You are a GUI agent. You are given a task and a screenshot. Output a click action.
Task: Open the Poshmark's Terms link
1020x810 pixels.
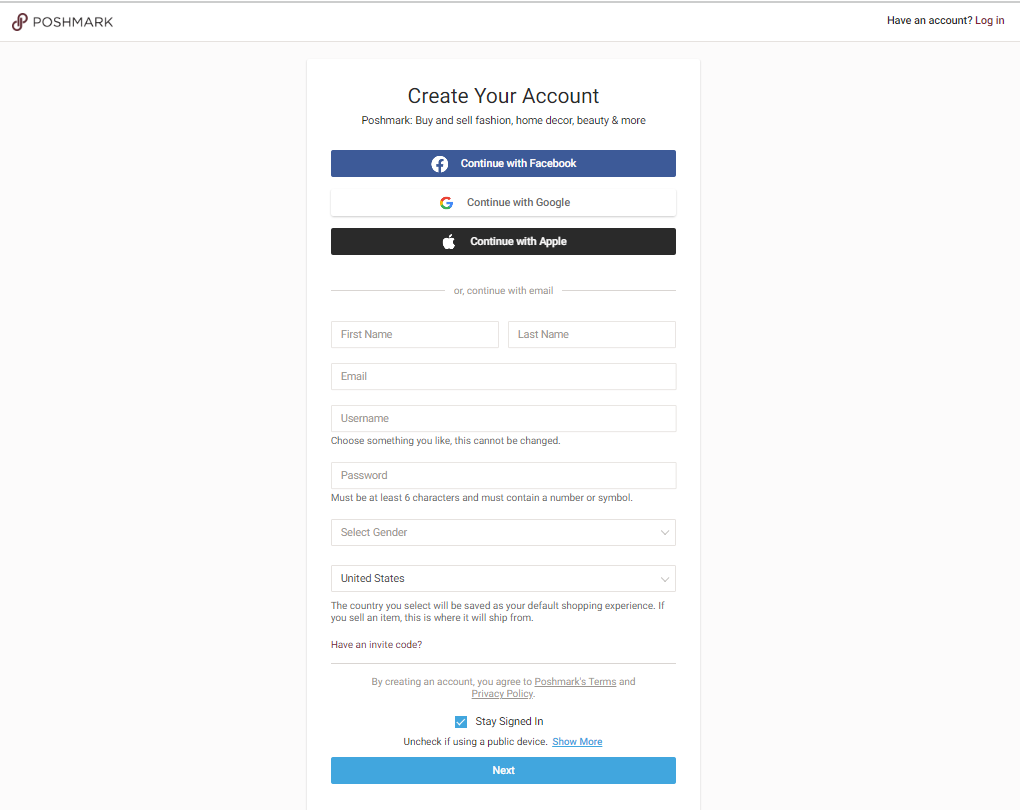click(575, 682)
